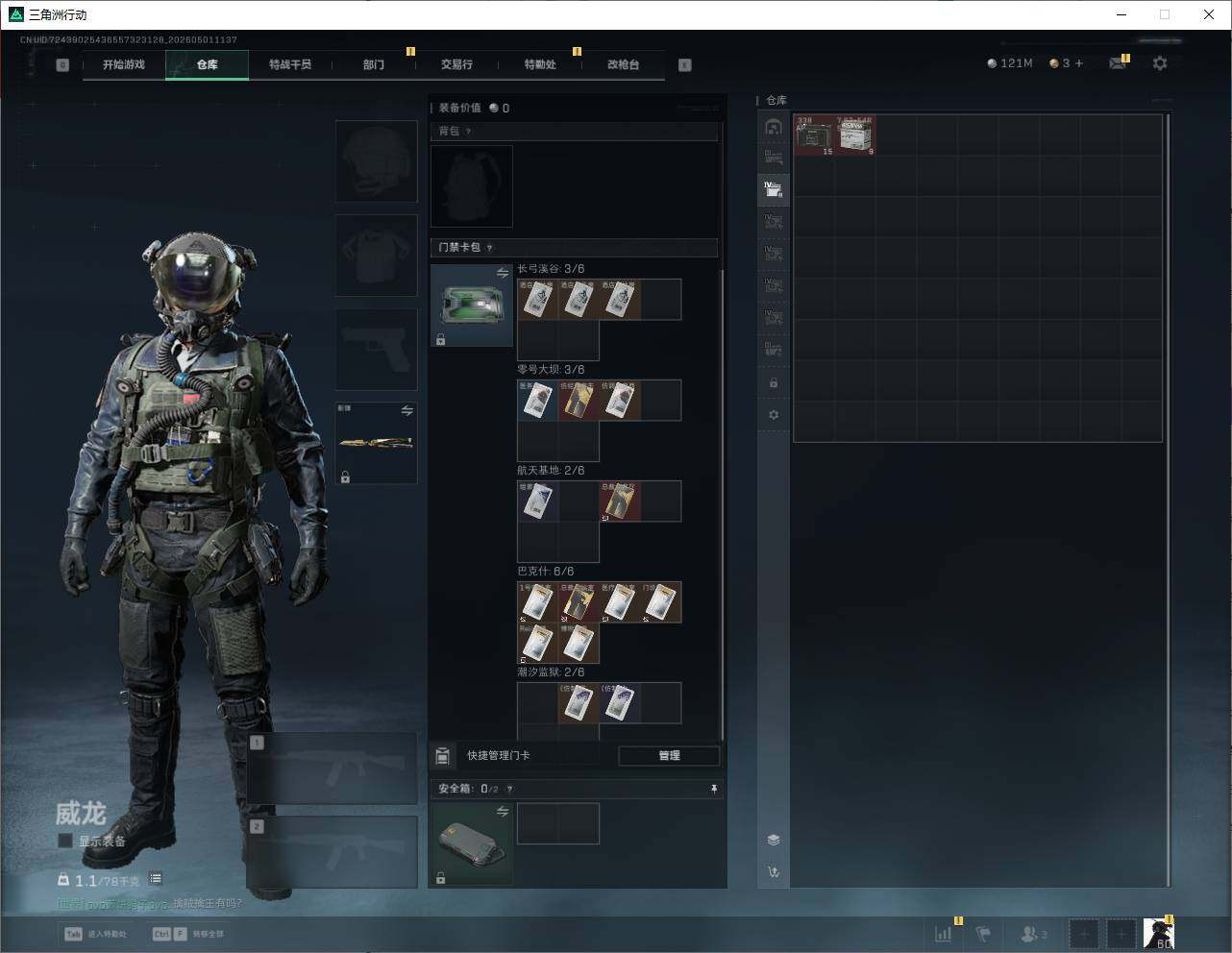Click the 长弓溪谷: 3/6 label
The height and width of the screenshot is (953, 1232).
pos(551,269)
